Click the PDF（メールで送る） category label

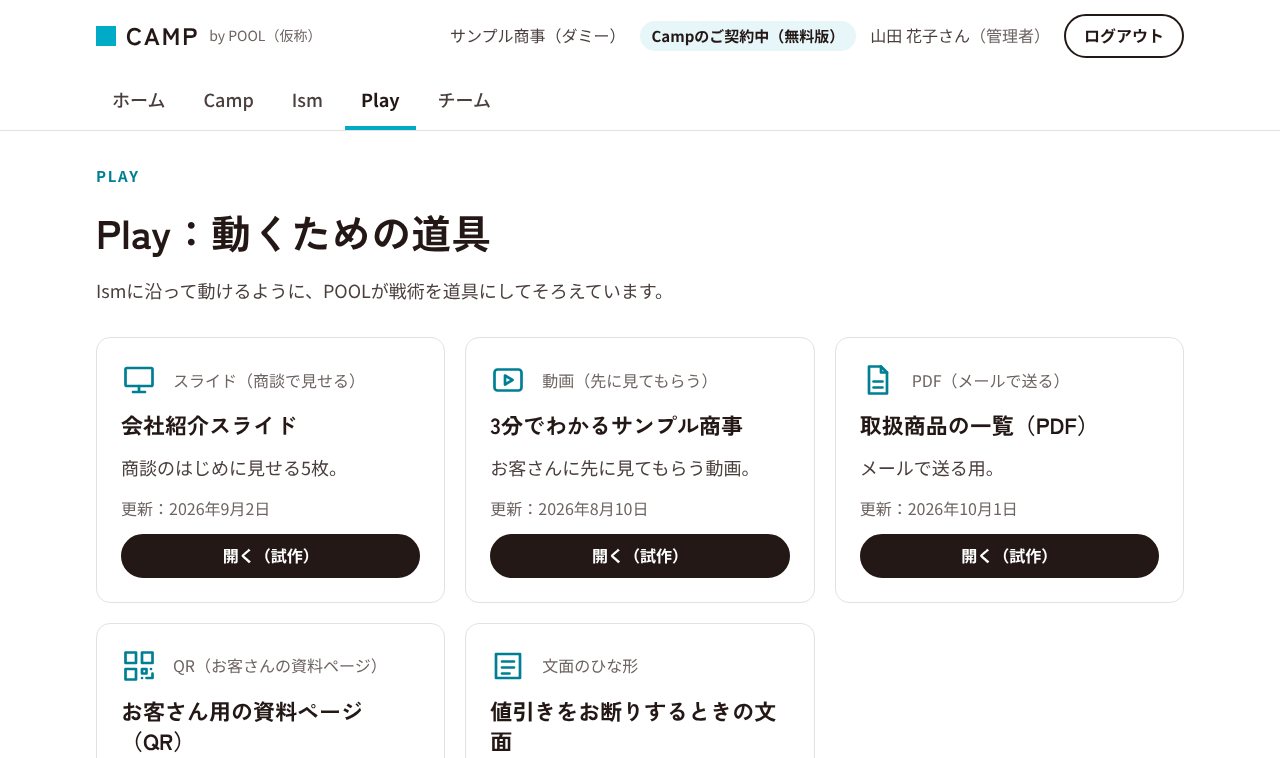(991, 381)
